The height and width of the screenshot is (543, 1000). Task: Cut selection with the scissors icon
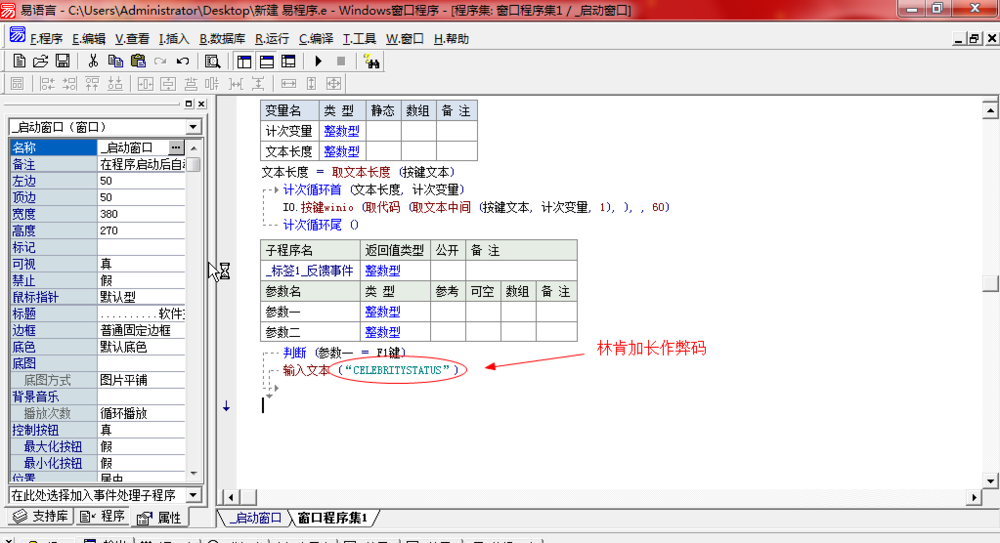pos(93,61)
